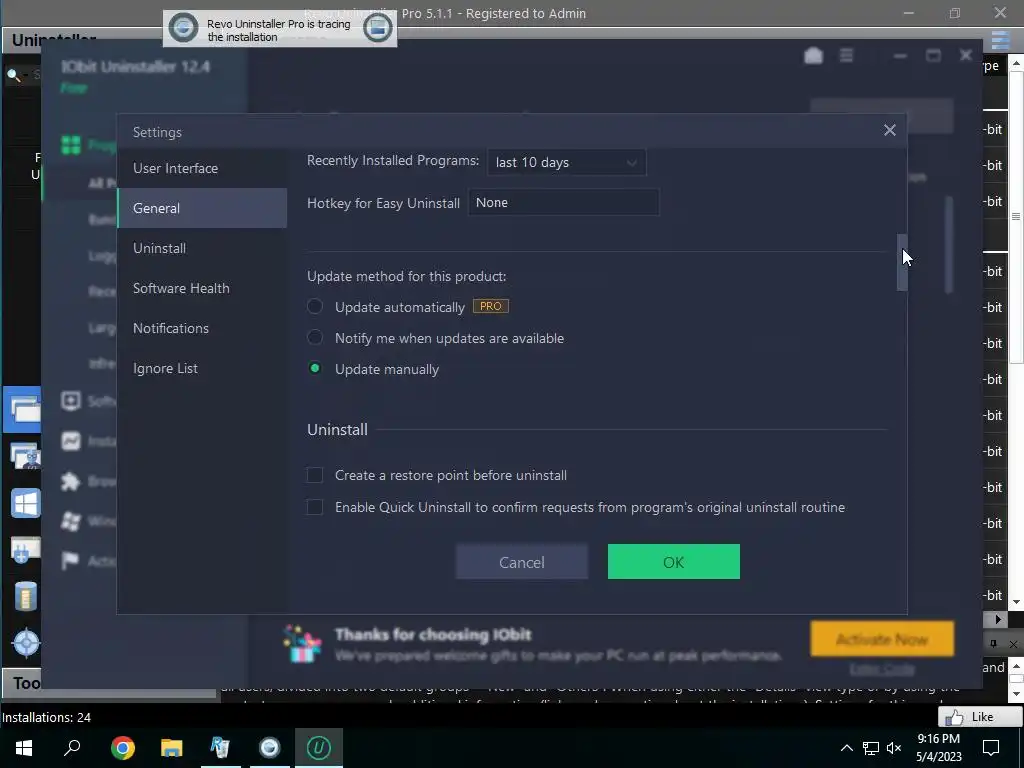
Task: Open Windows search from the taskbar
Action: pos(72,747)
